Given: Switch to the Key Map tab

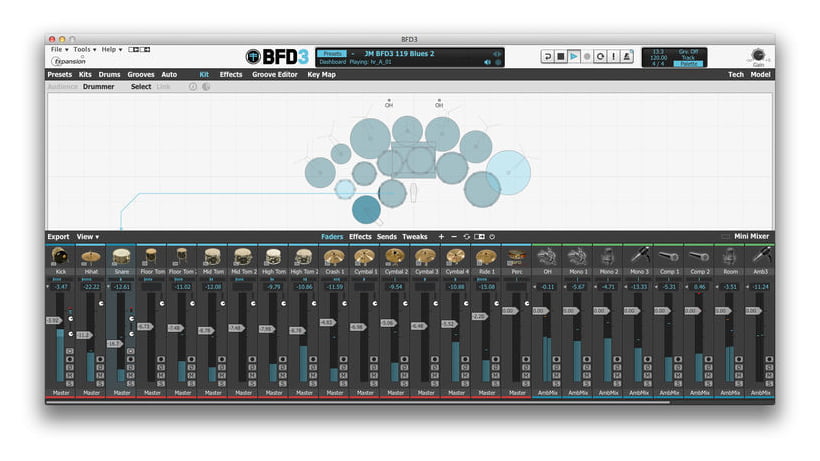Looking at the screenshot, I should pos(321,75).
